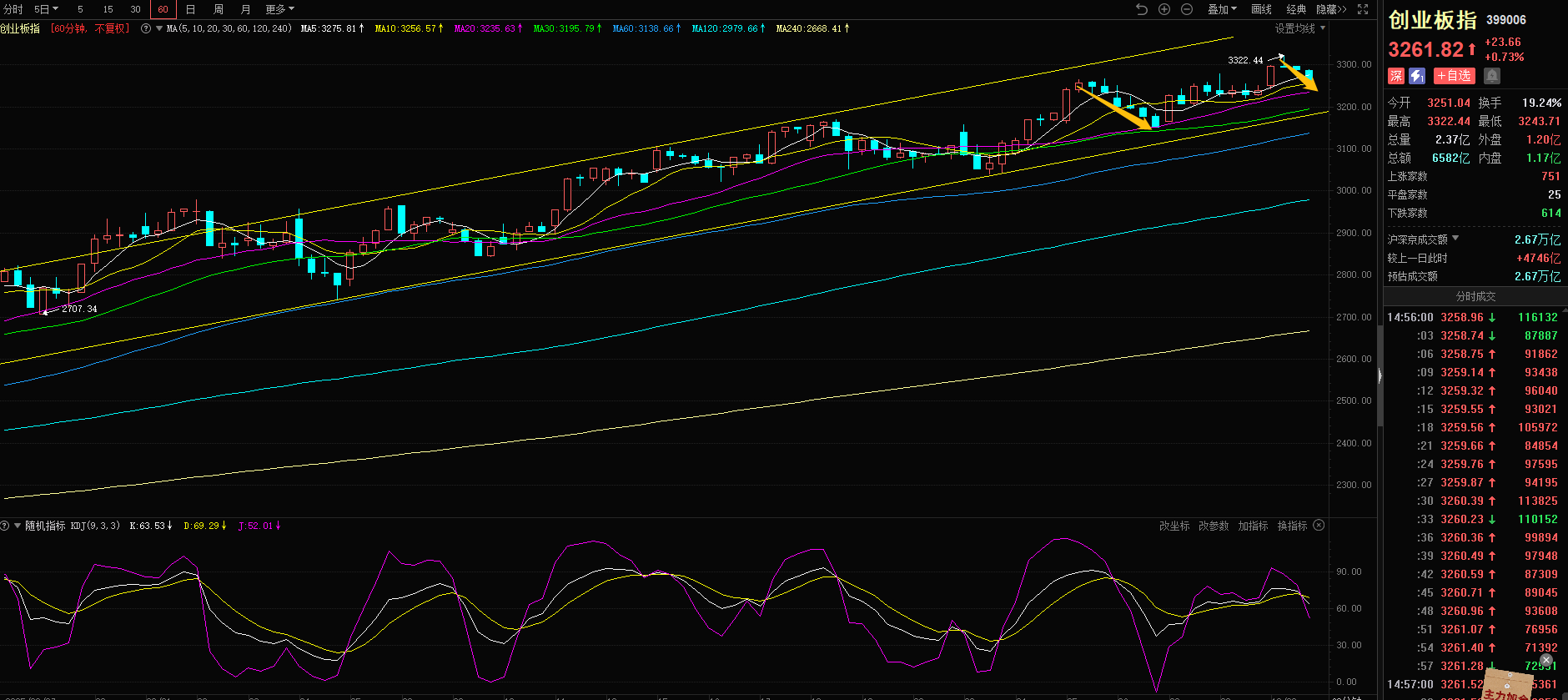Expand the MA indicator selector arrow
The image size is (1568, 700).
pyautogui.click(x=159, y=28)
